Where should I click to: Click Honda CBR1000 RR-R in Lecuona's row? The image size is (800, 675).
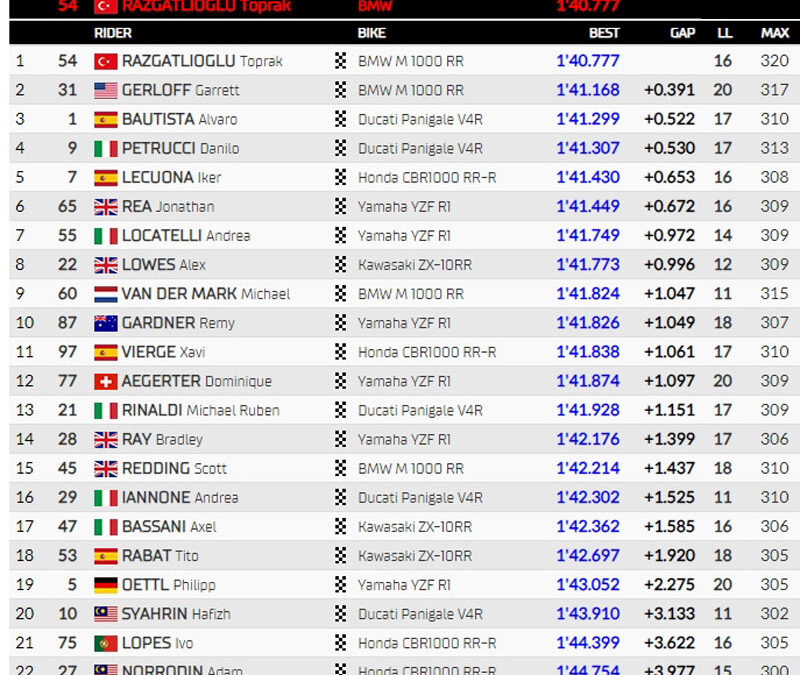click(427, 178)
